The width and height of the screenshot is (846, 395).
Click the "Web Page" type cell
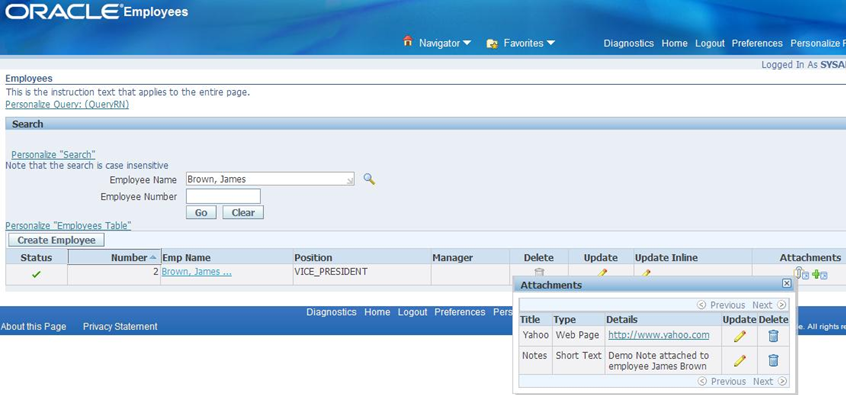pos(577,335)
